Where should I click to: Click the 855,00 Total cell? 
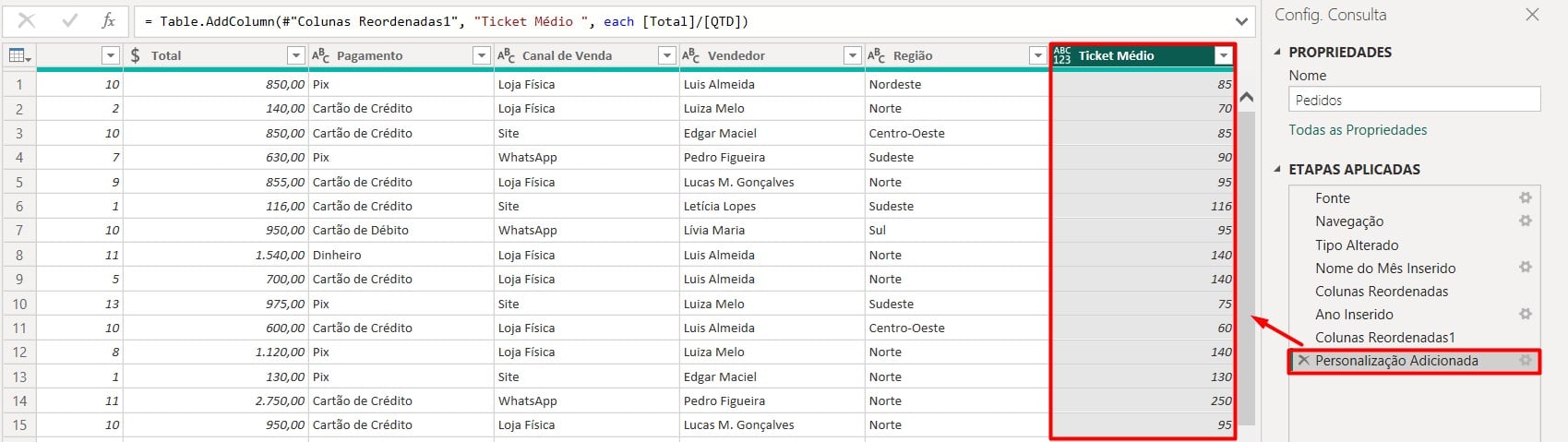(216, 182)
